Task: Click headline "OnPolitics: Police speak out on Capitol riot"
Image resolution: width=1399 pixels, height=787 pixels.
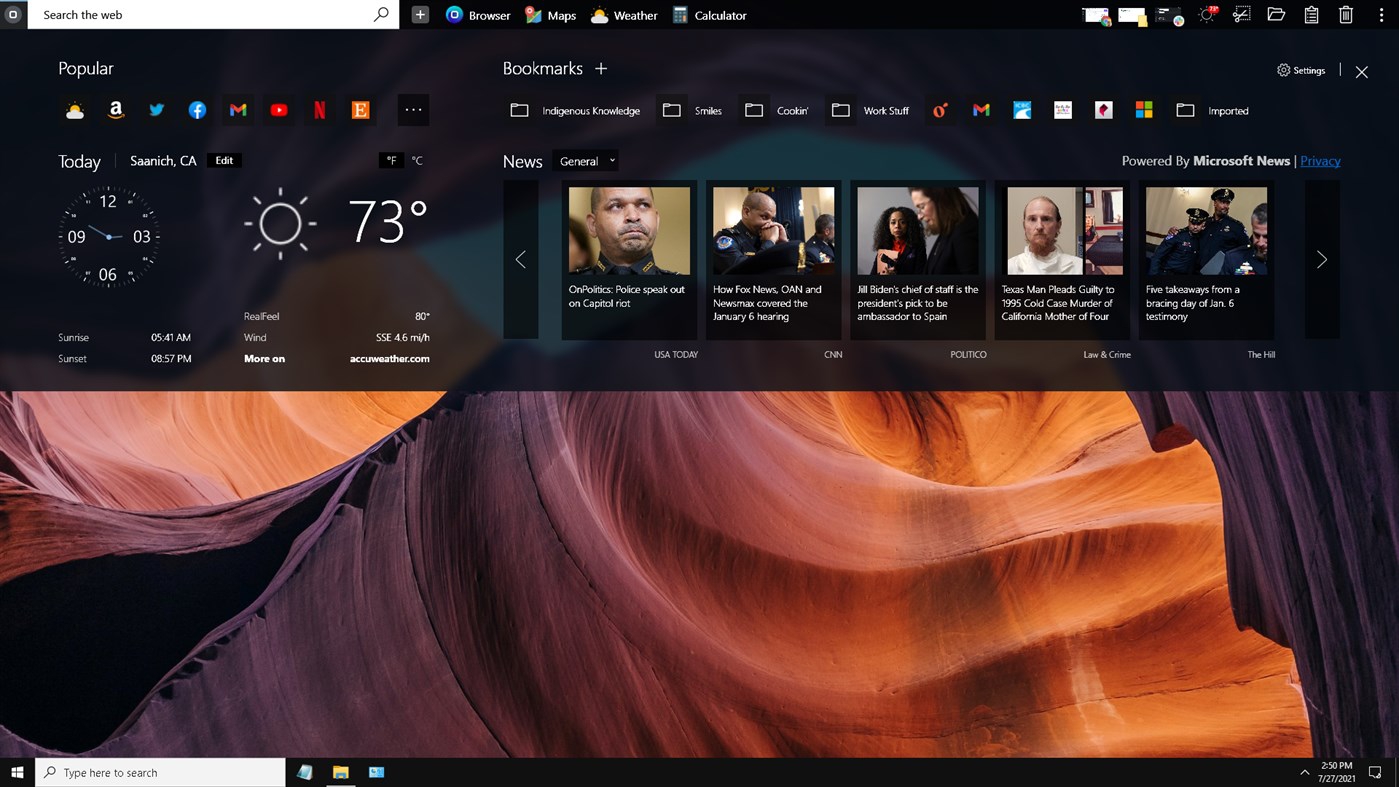Action: (627, 296)
